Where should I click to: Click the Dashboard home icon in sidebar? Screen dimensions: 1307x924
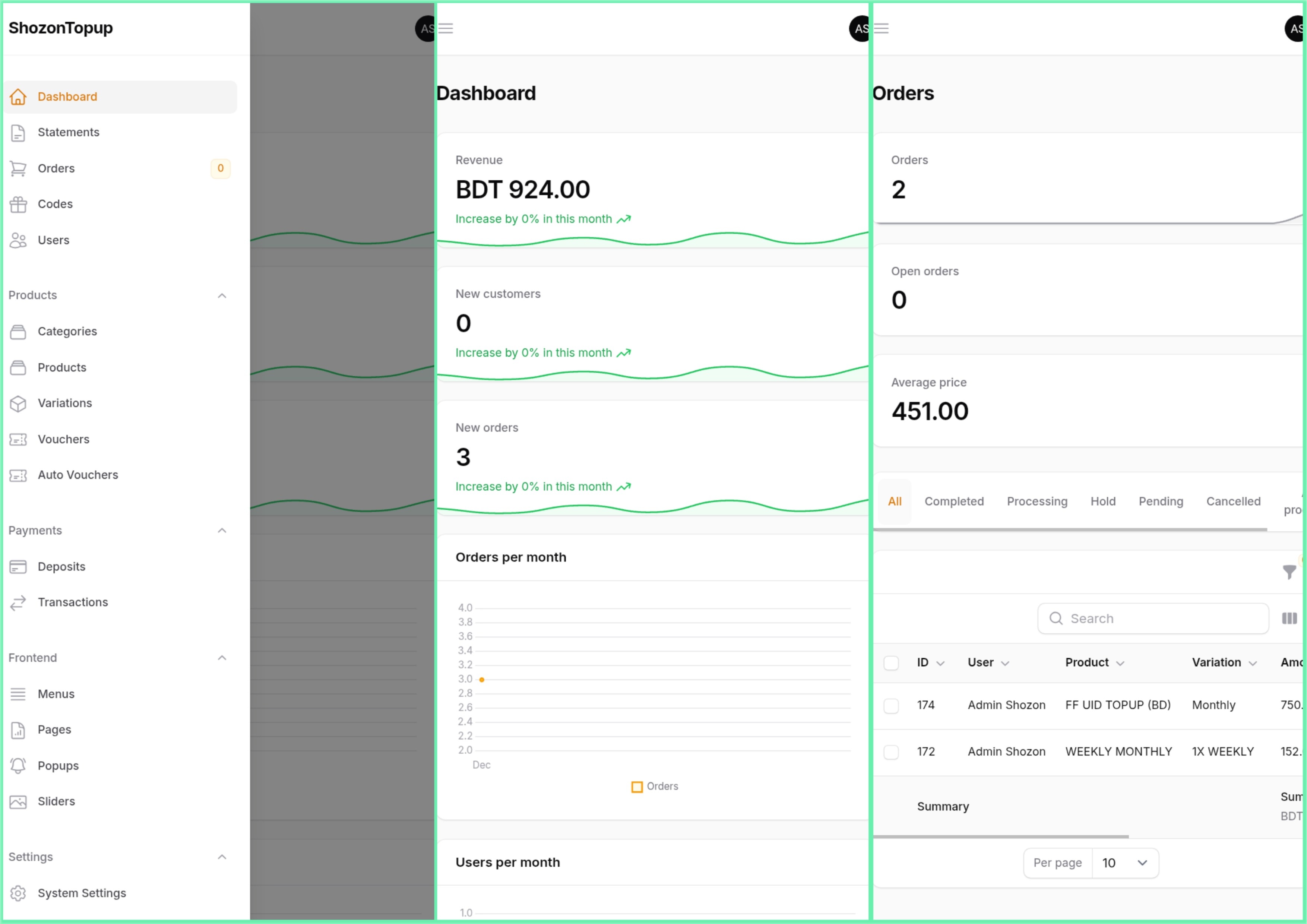click(18, 97)
